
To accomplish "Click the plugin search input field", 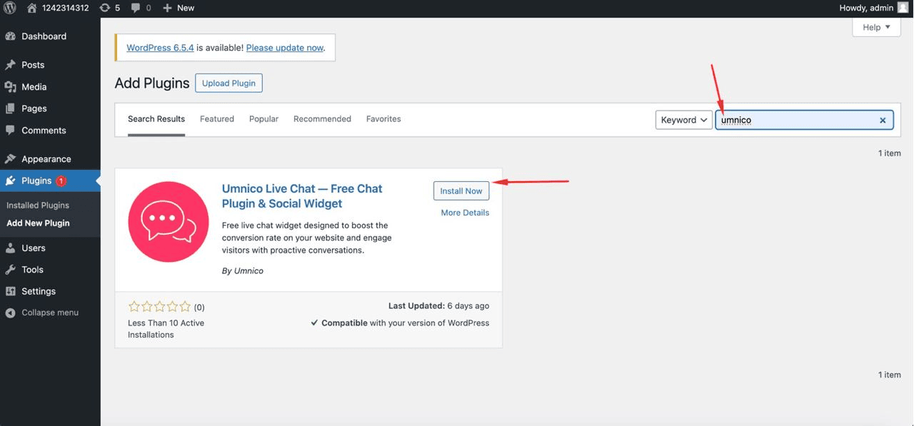I will (795, 120).
